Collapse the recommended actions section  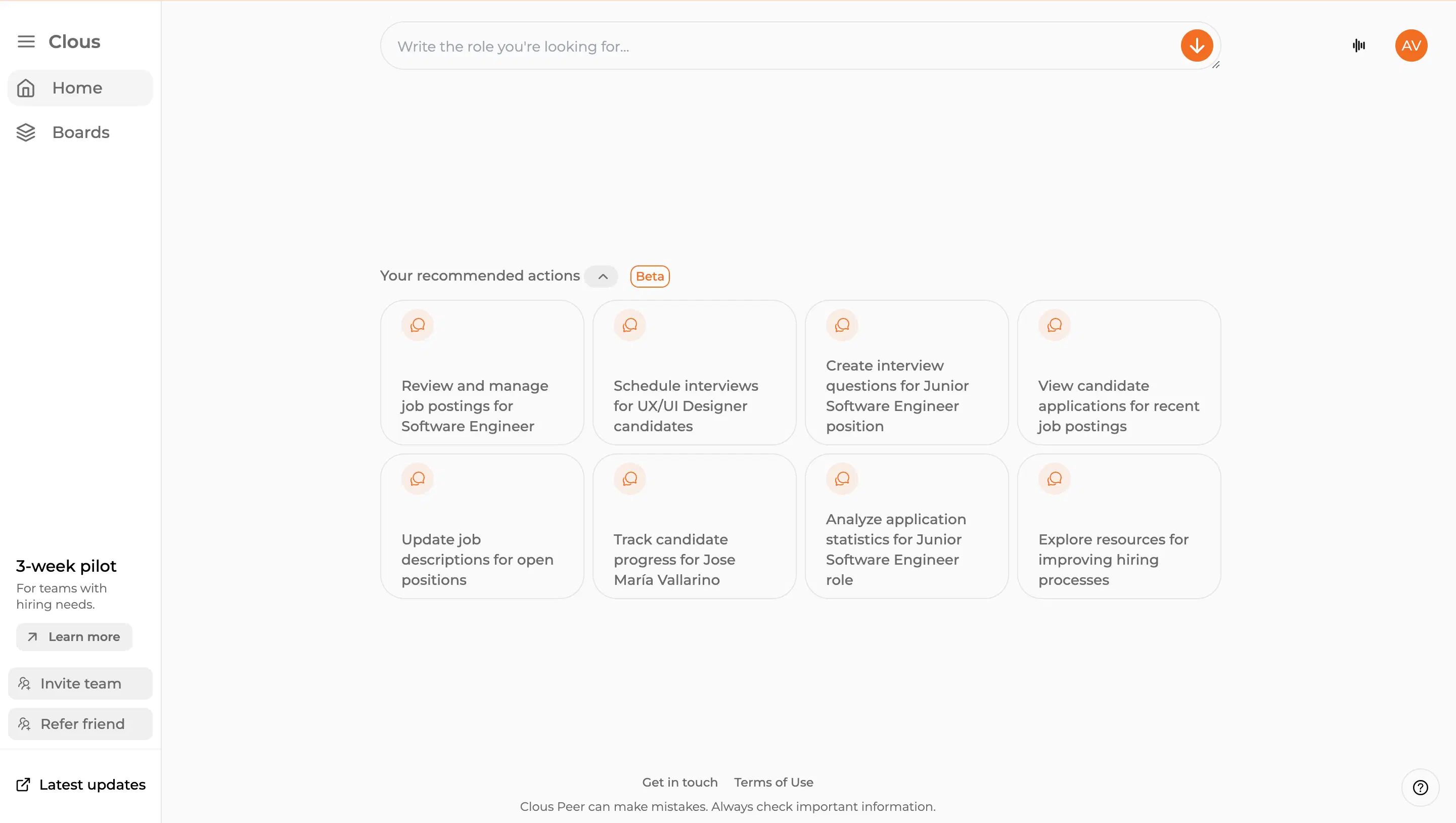(603, 277)
